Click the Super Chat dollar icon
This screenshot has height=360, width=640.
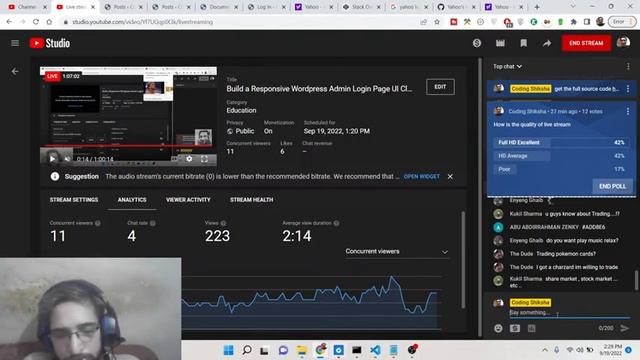pyautogui.click(x=515, y=328)
